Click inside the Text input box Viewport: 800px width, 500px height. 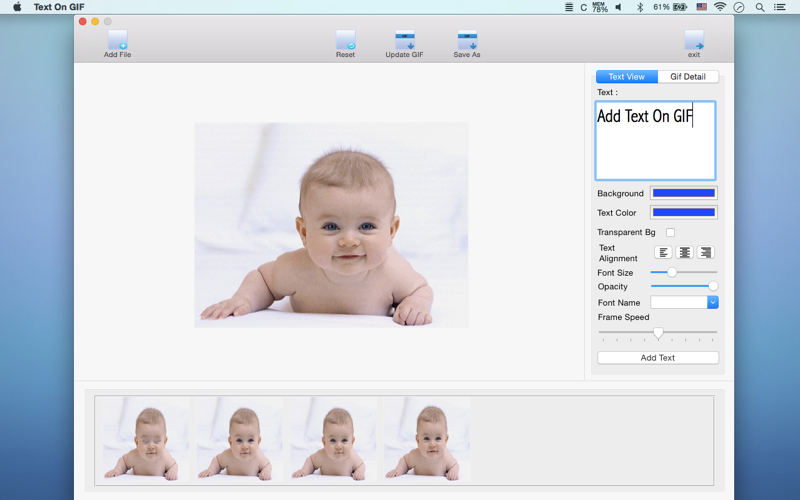656,140
